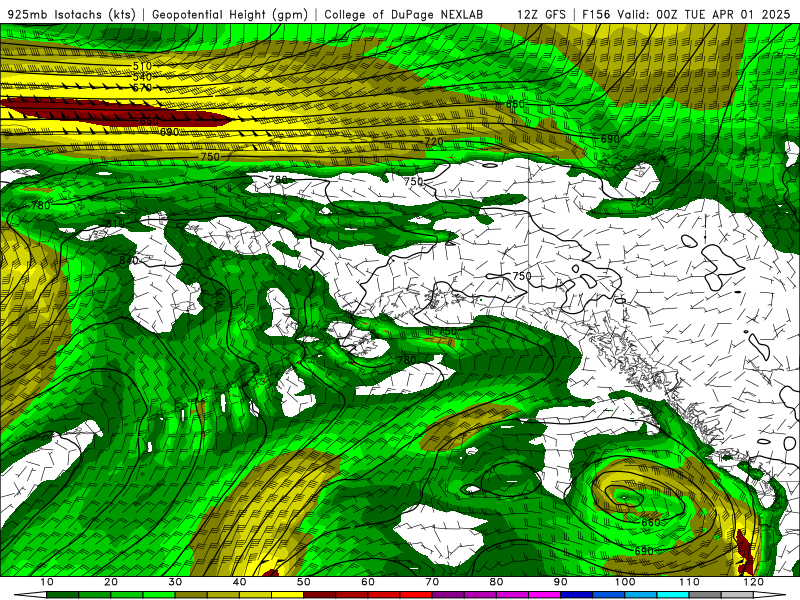
Task: Click the '510' height contour label
Action: (142, 66)
